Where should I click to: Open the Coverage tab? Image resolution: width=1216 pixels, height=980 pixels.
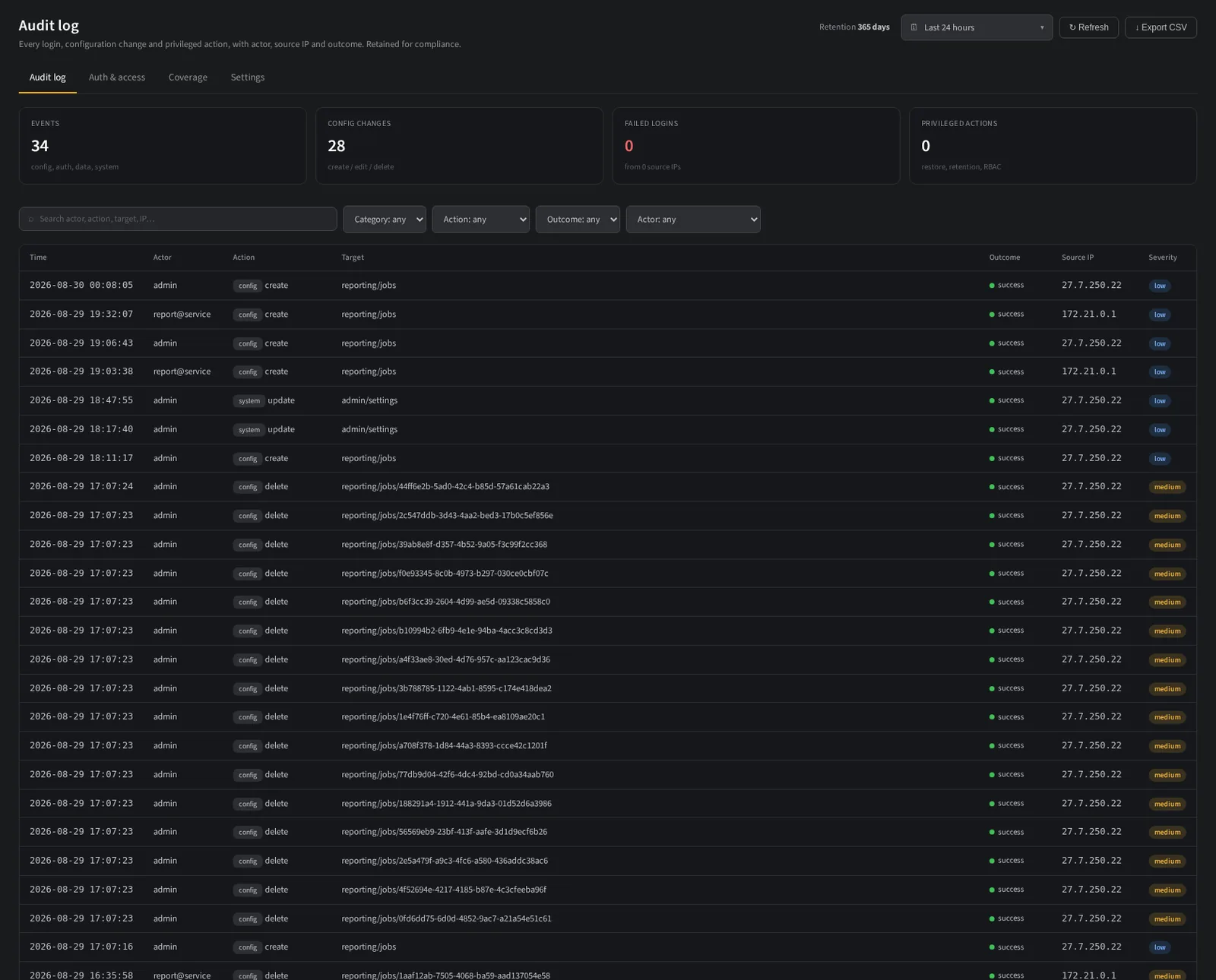coord(188,77)
